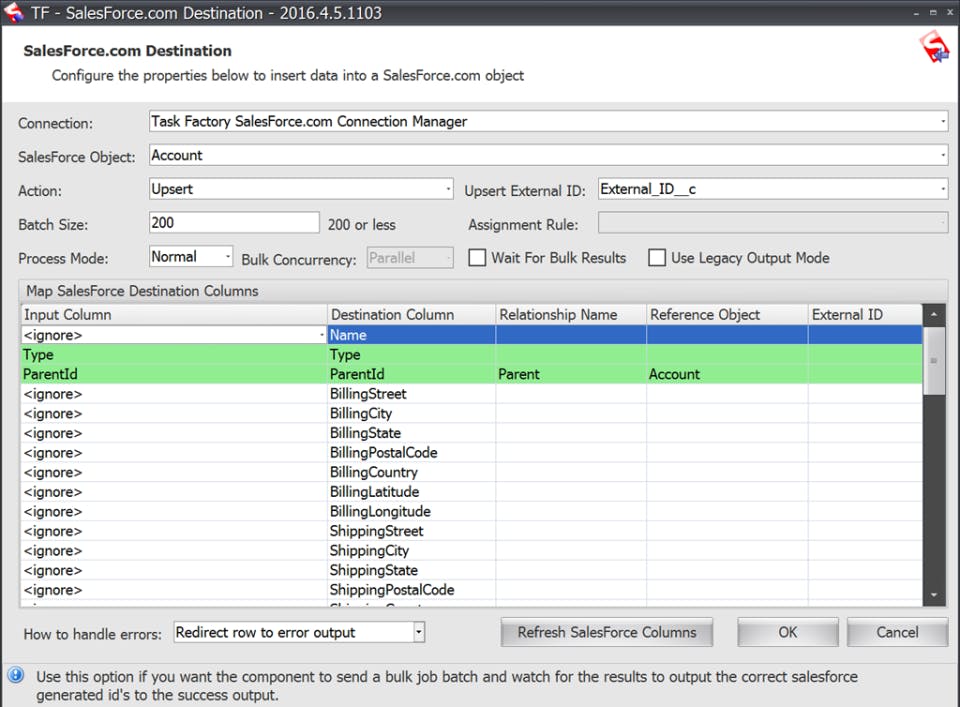
Task: Maximize the TF SalesForce Destination window
Action: 933,12
